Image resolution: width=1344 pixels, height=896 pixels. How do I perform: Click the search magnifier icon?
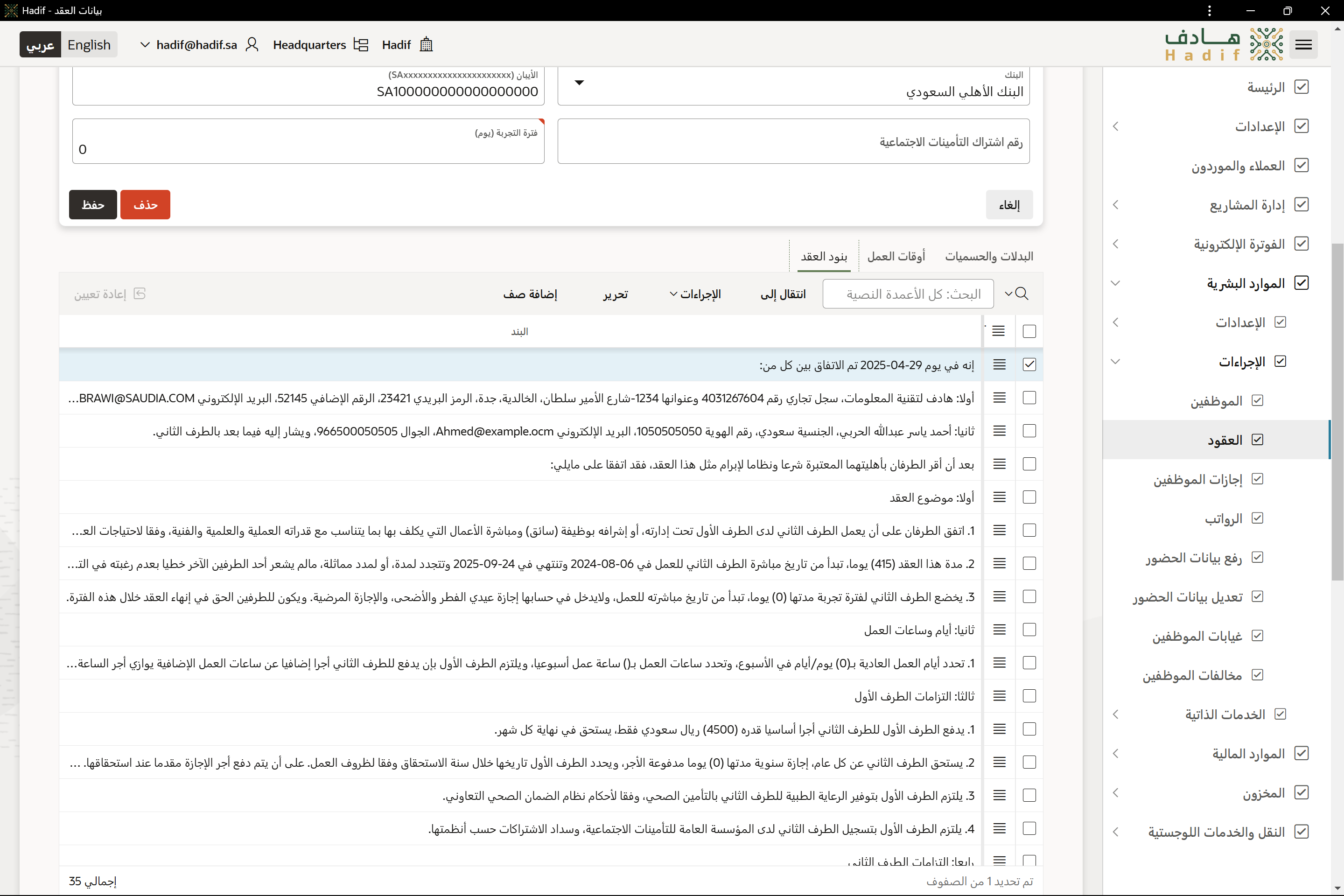[x=1022, y=294]
